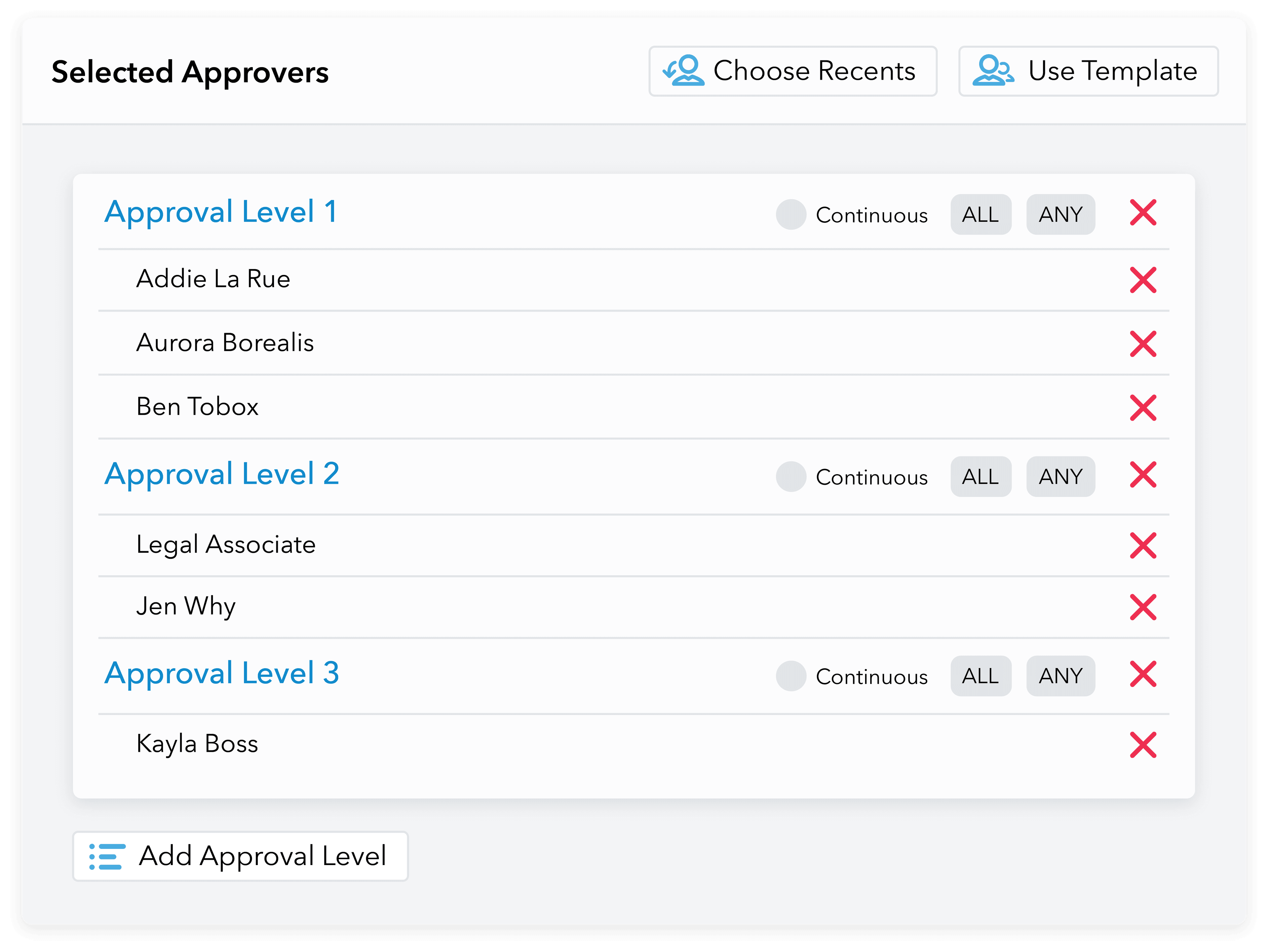The image size is (1269, 952).
Task: Delete the entire Approval Level 2 group
Action: [x=1143, y=475]
